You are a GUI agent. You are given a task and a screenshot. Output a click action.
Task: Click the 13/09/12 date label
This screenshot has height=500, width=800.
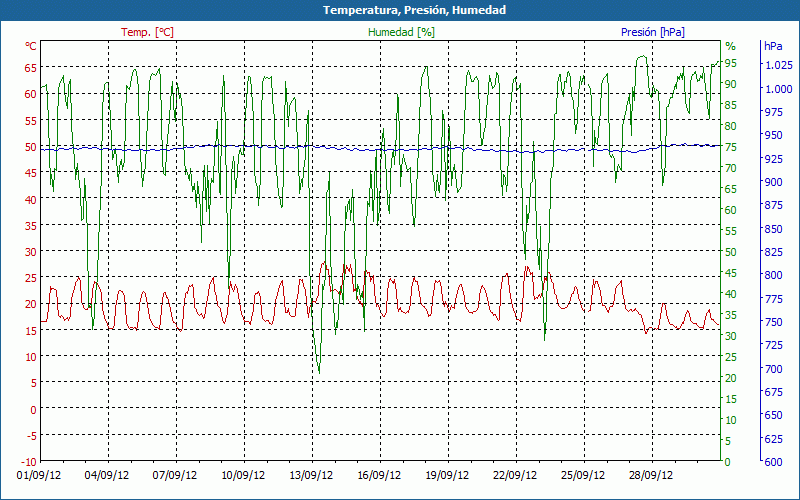point(311,476)
